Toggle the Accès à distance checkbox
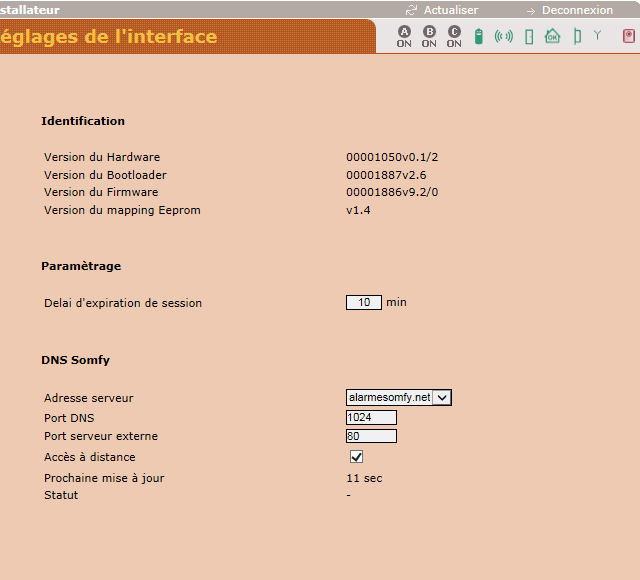640x580 pixels. coord(356,457)
